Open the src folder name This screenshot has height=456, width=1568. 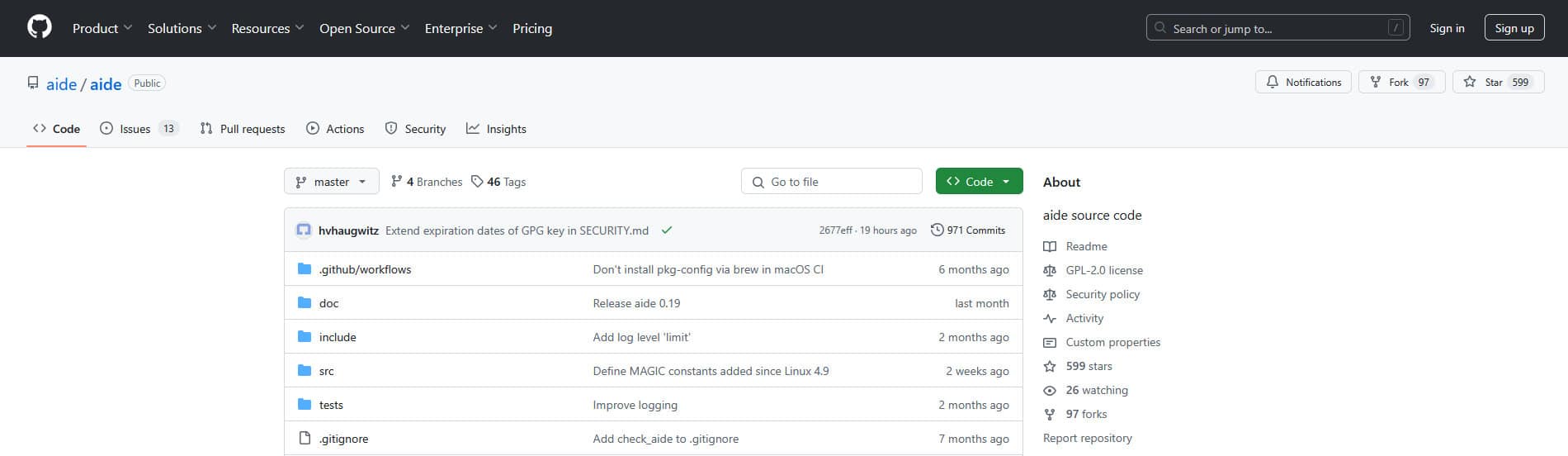[x=327, y=371]
